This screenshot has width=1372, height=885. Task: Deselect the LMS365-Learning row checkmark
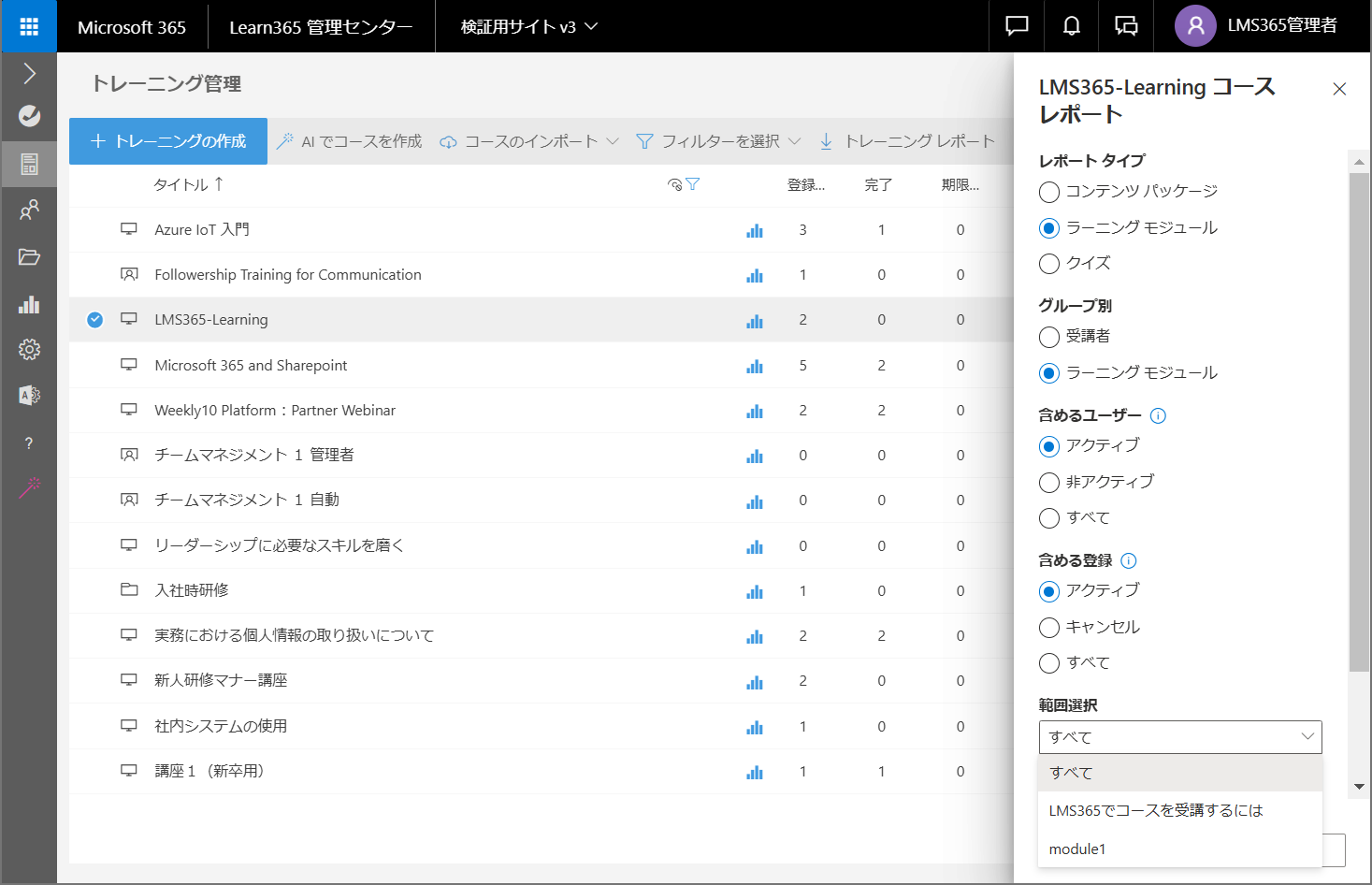pyautogui.click(x=94, y=320)
